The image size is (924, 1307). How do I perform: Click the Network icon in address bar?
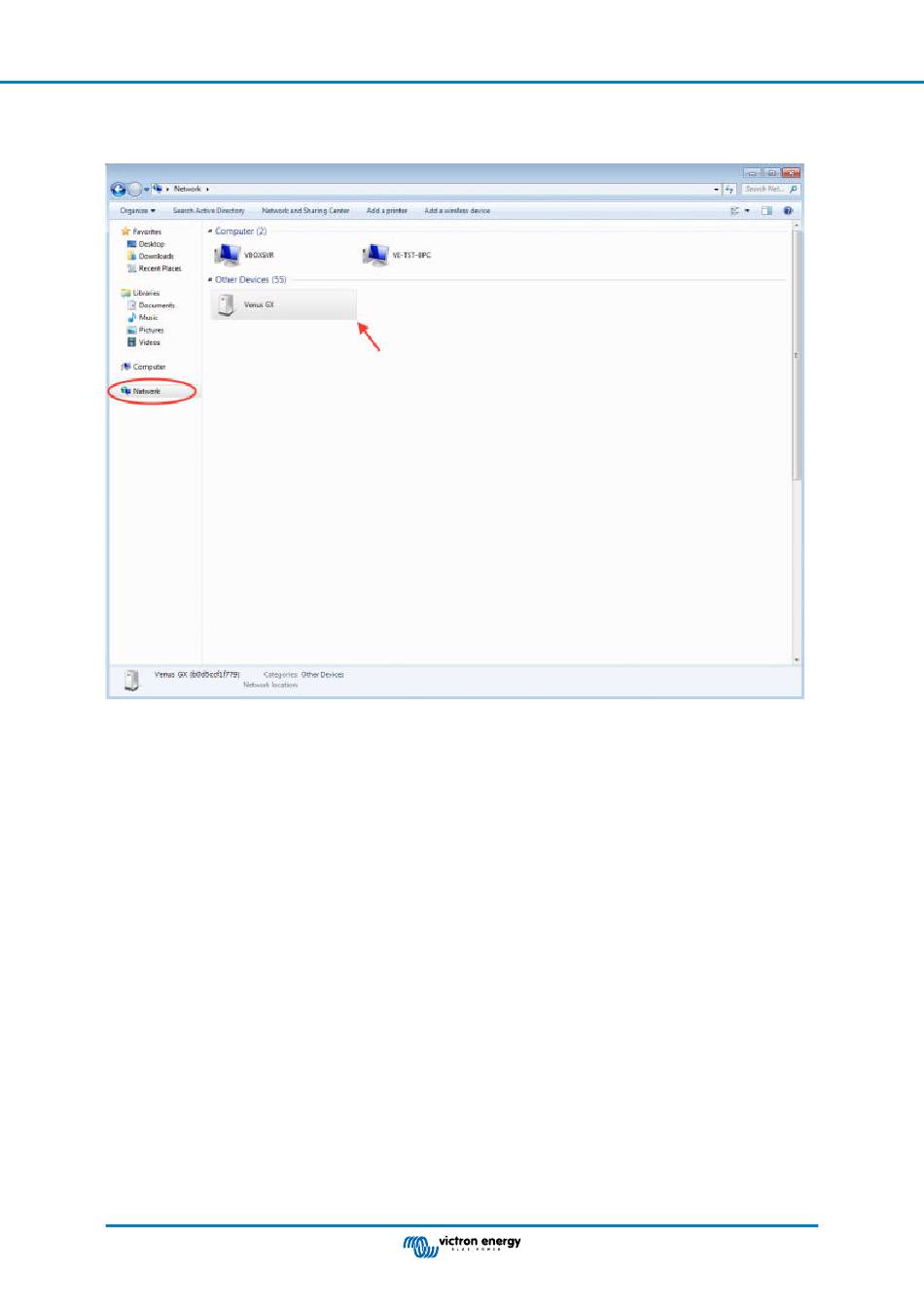coord(158,189)
